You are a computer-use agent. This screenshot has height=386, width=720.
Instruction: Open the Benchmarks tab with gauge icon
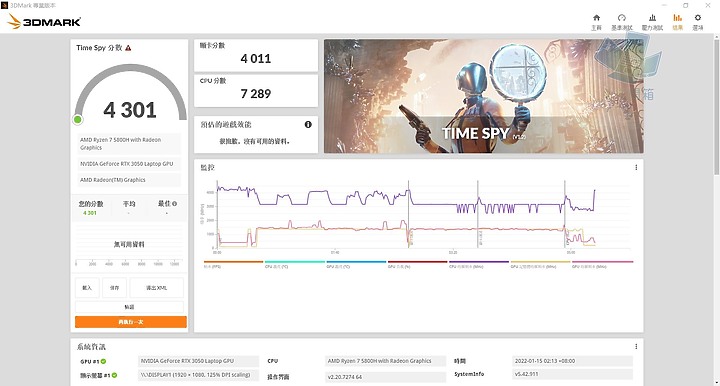tap(622, 22)
